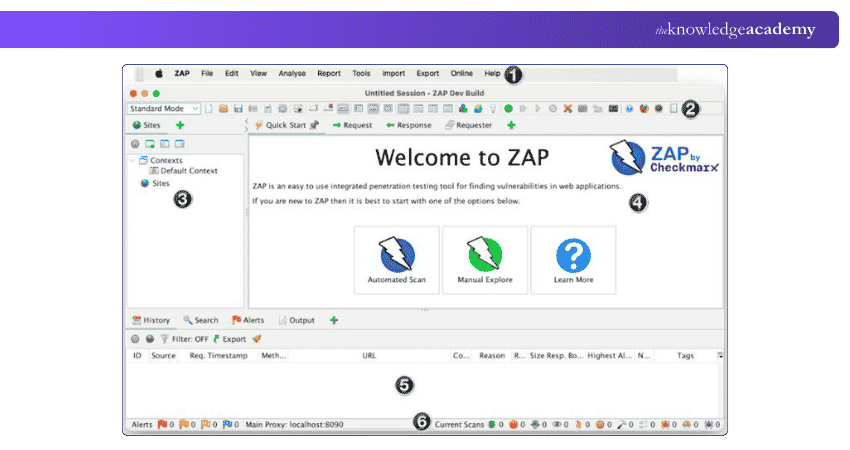Viewport: 850px width, 450px height.
Task: Click the orange flag alert counter in status bar
Action: pyautogui.click(x=187, y=425)
